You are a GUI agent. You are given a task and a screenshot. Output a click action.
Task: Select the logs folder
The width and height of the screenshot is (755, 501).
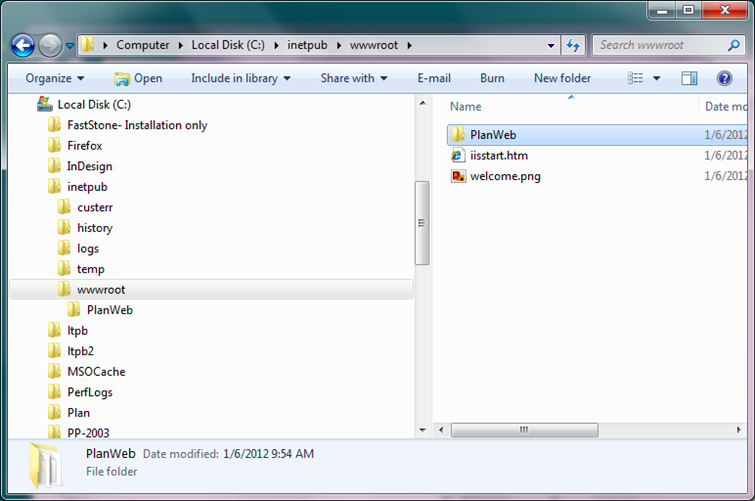coord(88,249)
